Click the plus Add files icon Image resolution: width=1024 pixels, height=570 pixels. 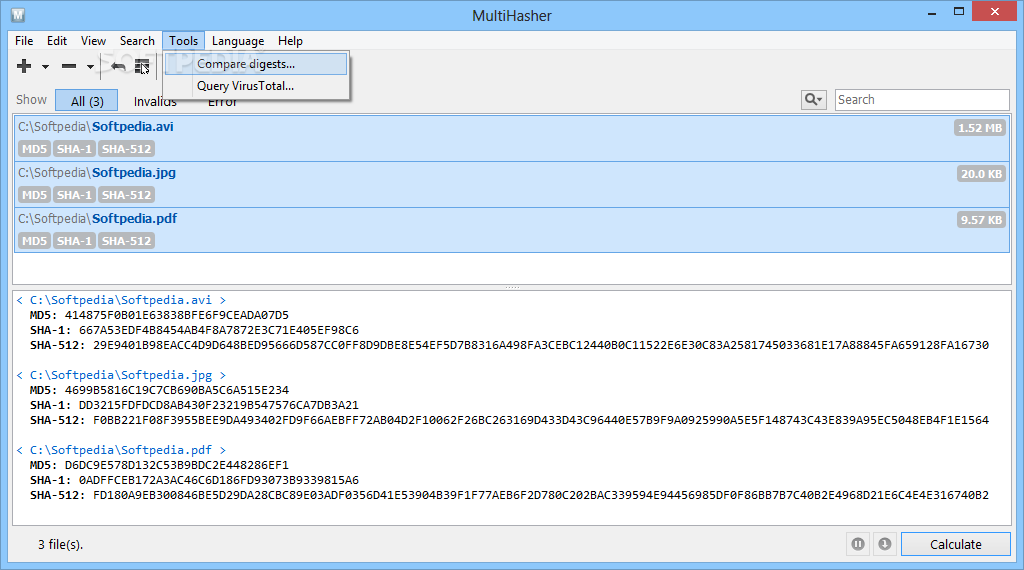24,66
